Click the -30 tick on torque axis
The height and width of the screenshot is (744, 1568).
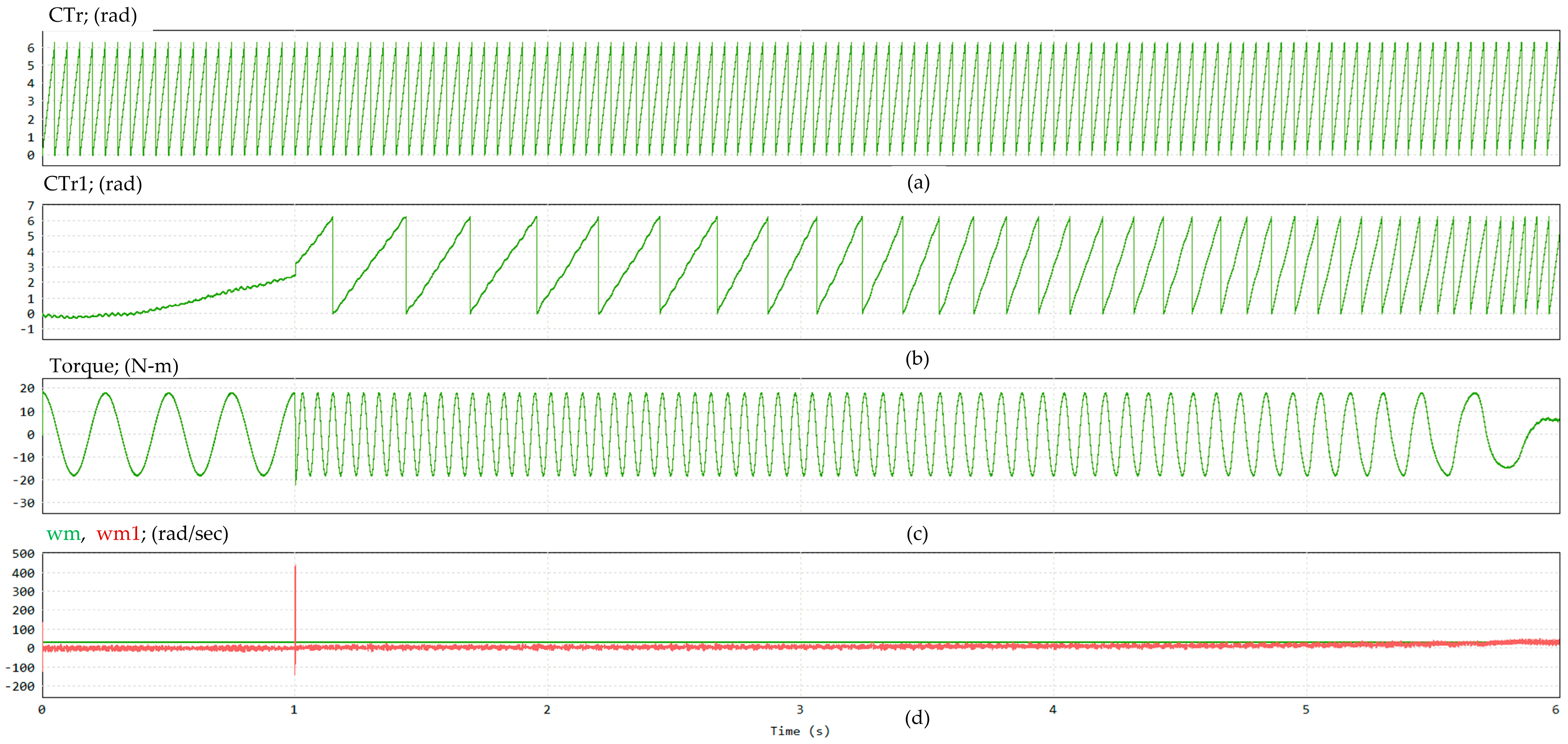point(24,503)
